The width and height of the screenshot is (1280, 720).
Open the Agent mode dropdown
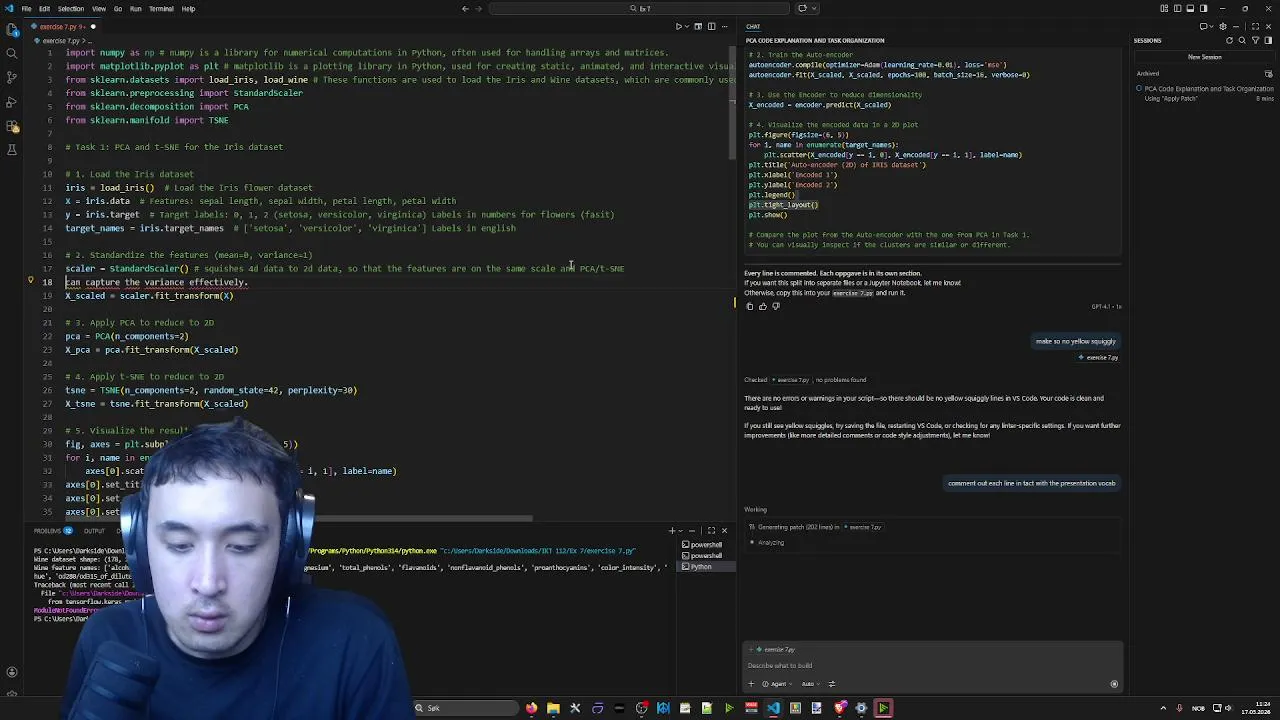pos(779,684)
